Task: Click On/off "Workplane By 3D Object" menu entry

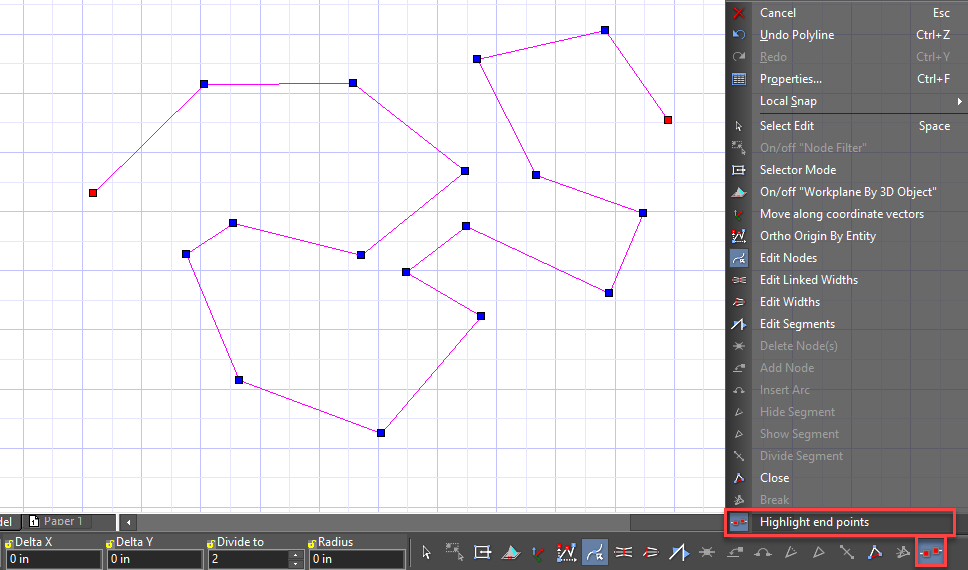Action: (x=847, y=192)
